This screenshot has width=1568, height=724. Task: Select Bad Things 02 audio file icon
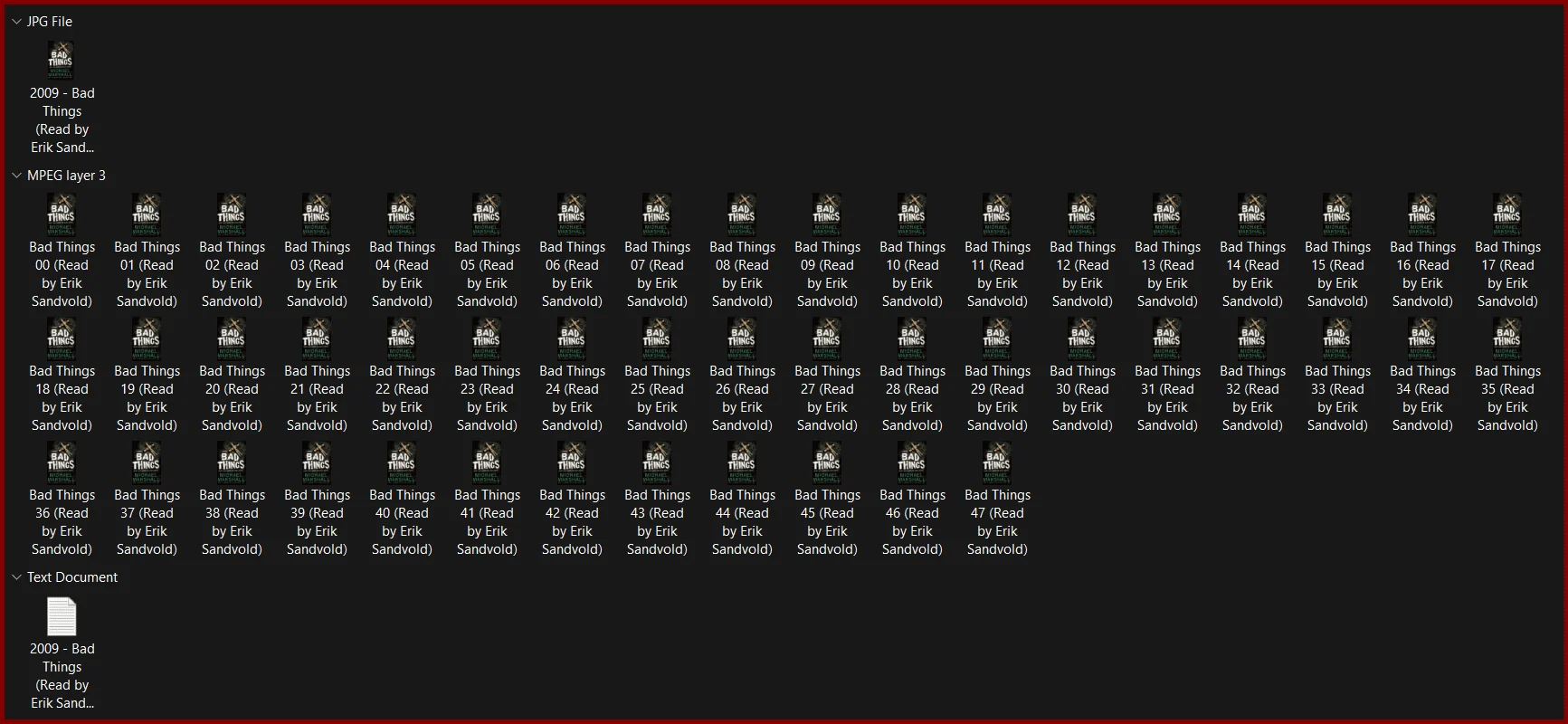232,214
